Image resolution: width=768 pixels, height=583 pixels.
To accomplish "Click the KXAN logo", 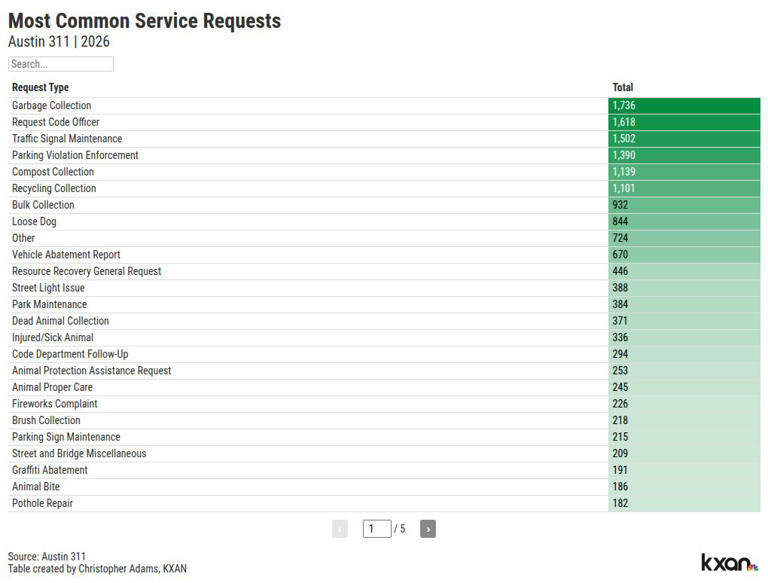I will [729, 562].
